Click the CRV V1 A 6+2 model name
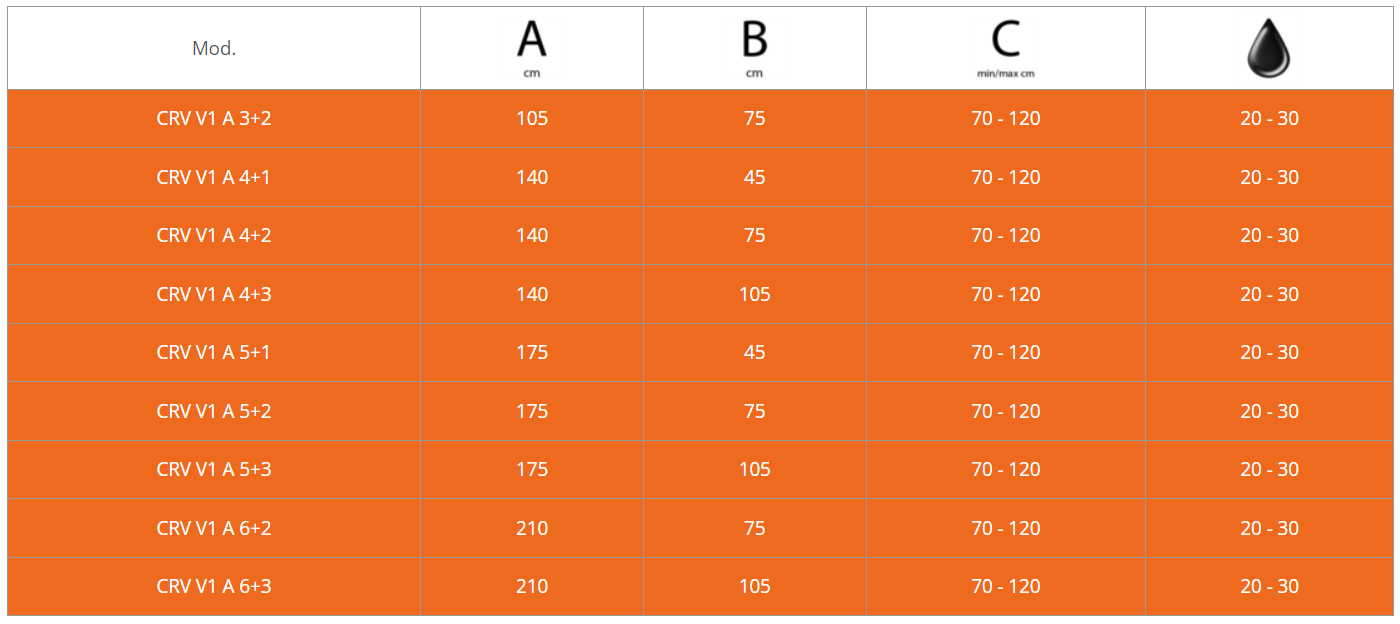Viewport: 1400px width, 624px height. tap(214, 528)
